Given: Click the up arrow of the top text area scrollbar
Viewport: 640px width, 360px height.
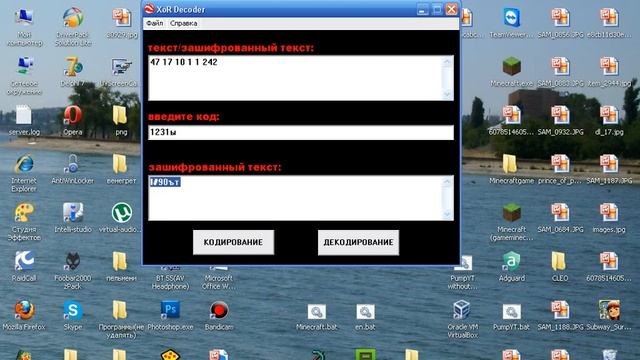Looking at the screenshot, I should tap(448, 62).
